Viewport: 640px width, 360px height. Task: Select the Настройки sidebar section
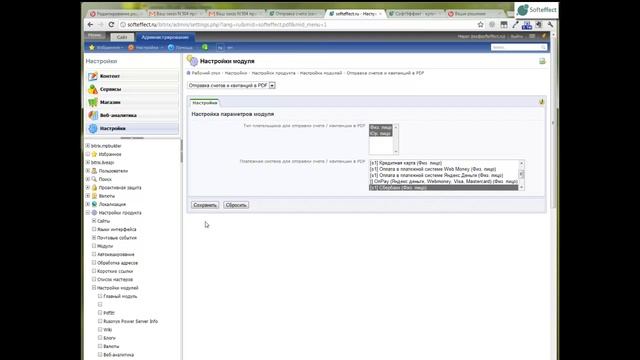[x=133, y=128]
